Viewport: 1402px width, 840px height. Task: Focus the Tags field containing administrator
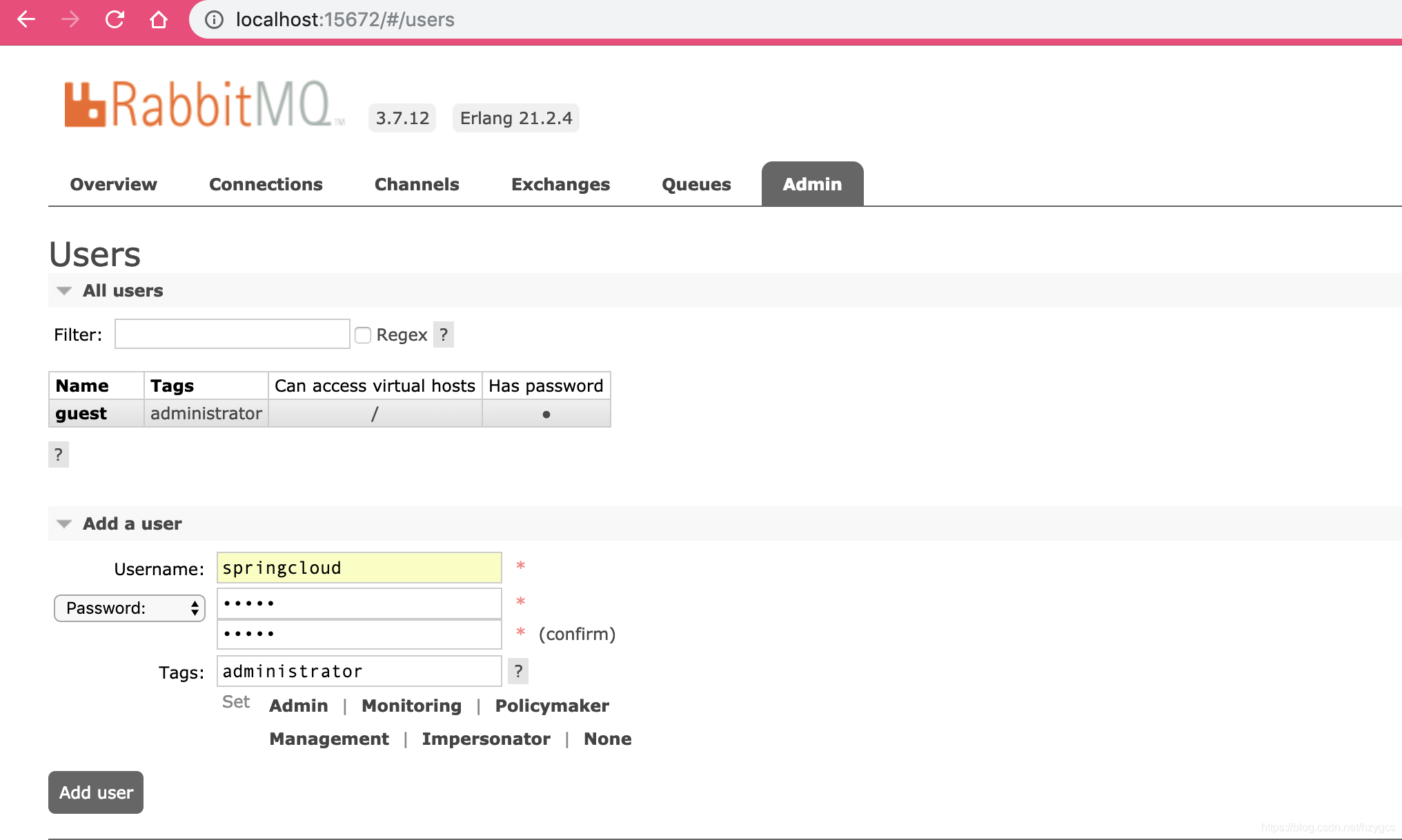click(359, 671)
